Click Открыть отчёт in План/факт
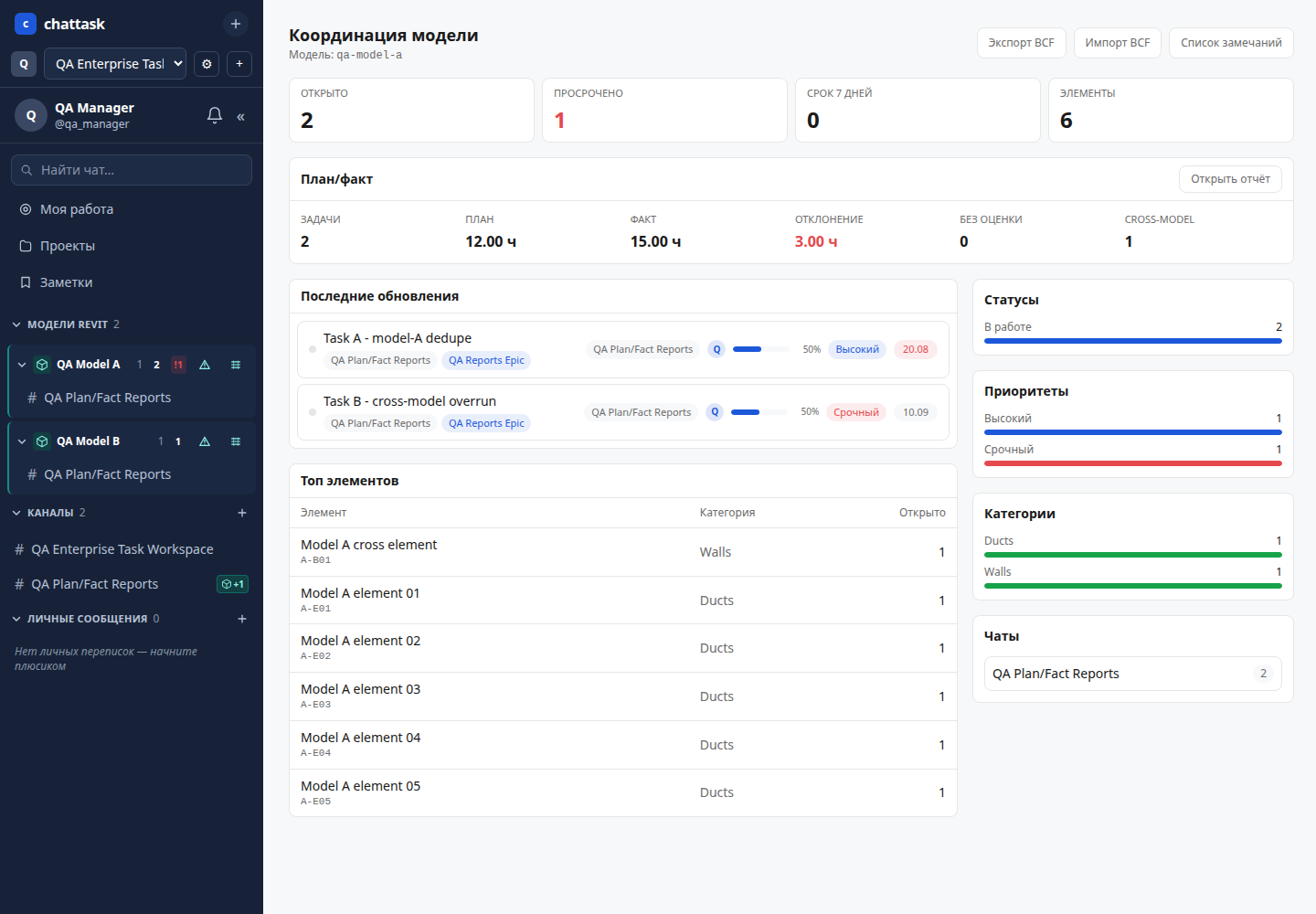The width and height of the screenshot is (1316, 914). pyautogui.click(x=1230, y=179)
